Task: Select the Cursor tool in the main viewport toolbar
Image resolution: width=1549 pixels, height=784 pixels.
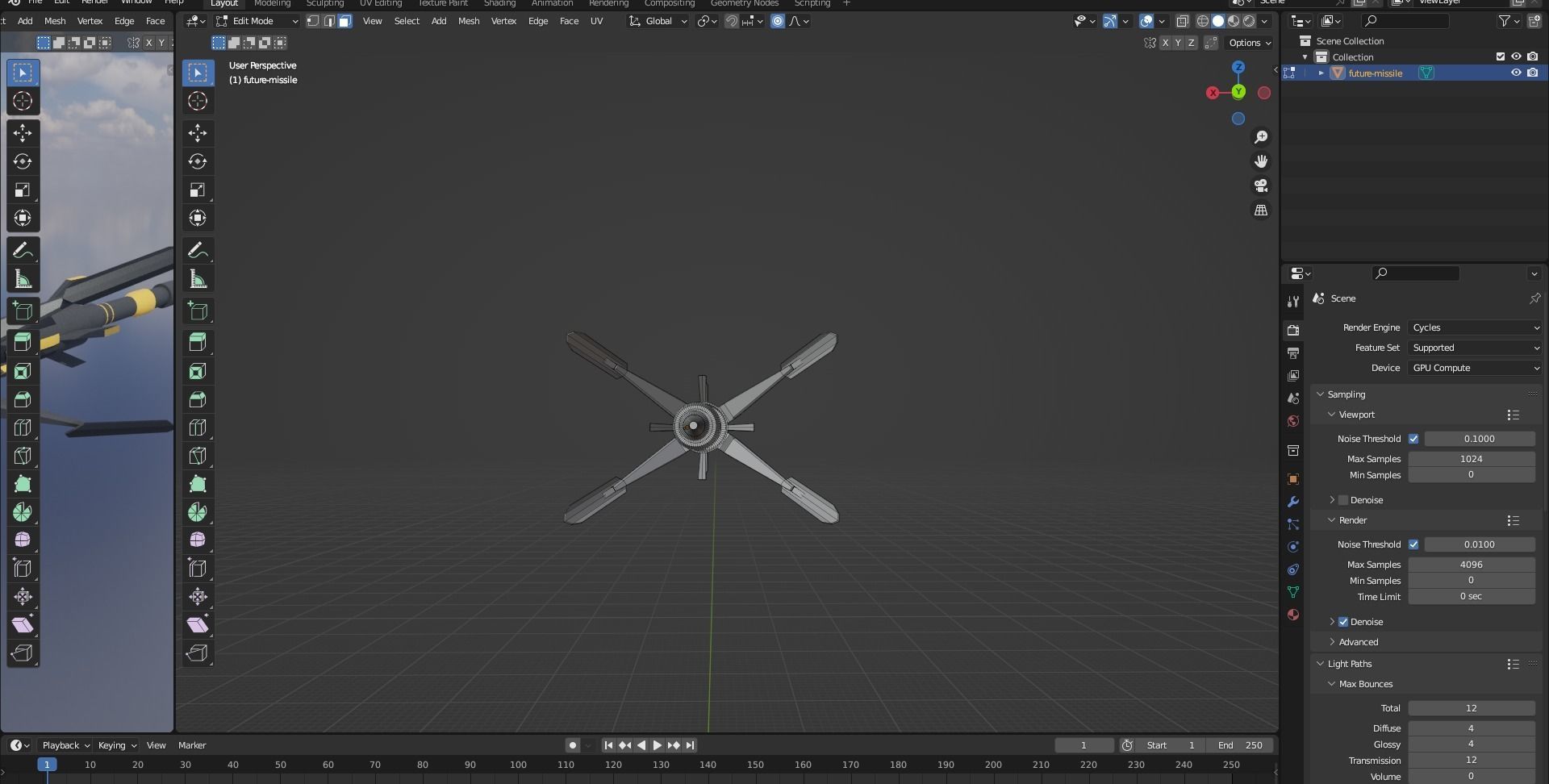Action: coord(198,101)
